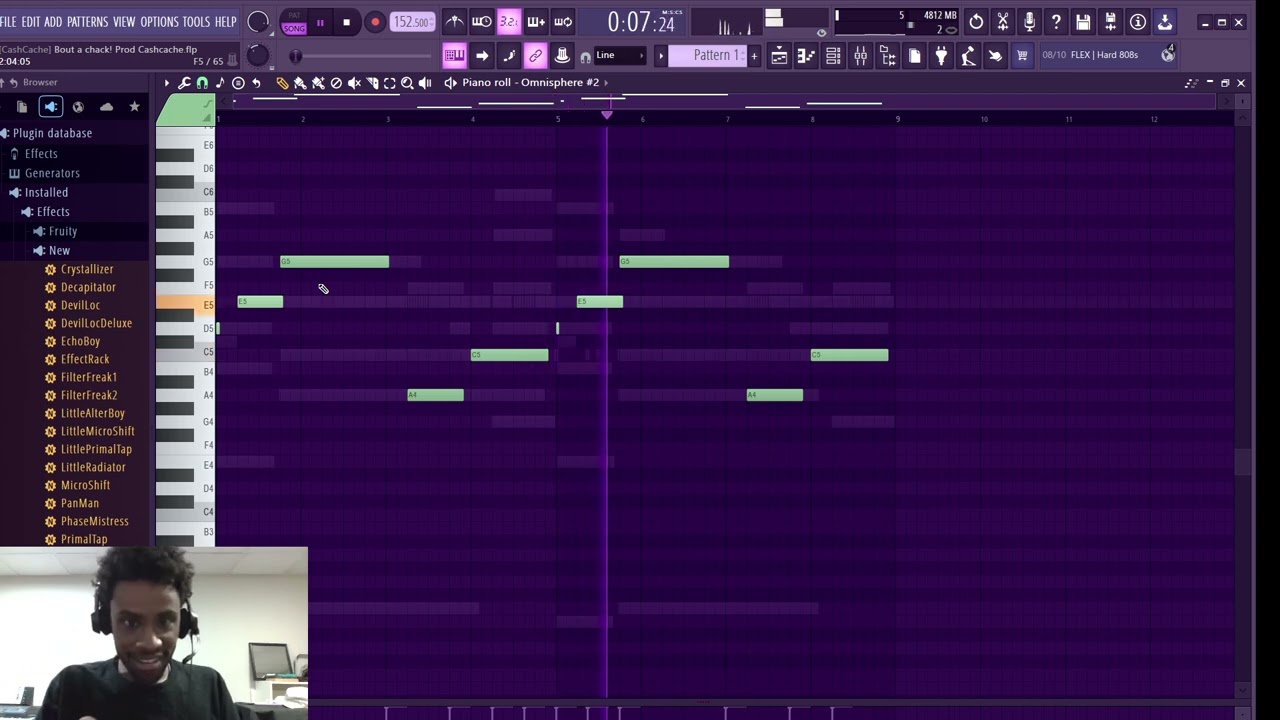This screenshot has height=720, width=1280.
Task: Click the microphone recording icon
Action: pyautogui.click(x=1029, y=22)
